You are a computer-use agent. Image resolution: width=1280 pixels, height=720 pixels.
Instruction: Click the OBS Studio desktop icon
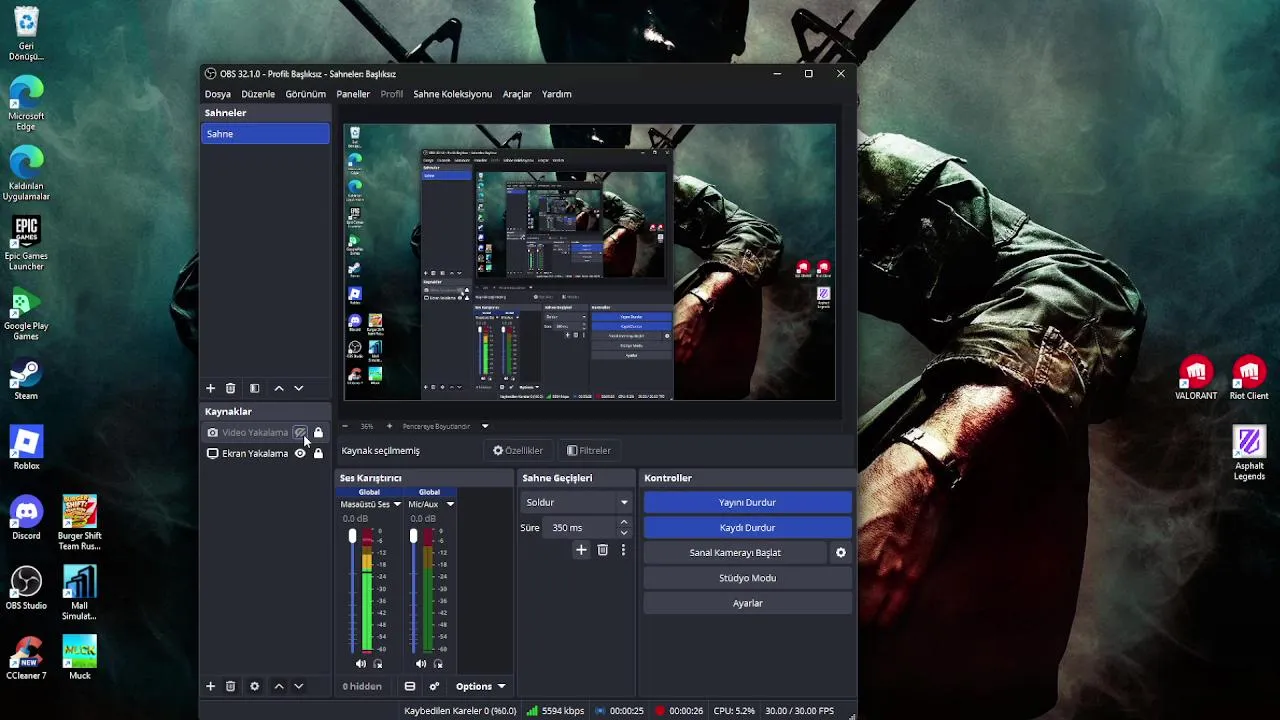point(26,588)
